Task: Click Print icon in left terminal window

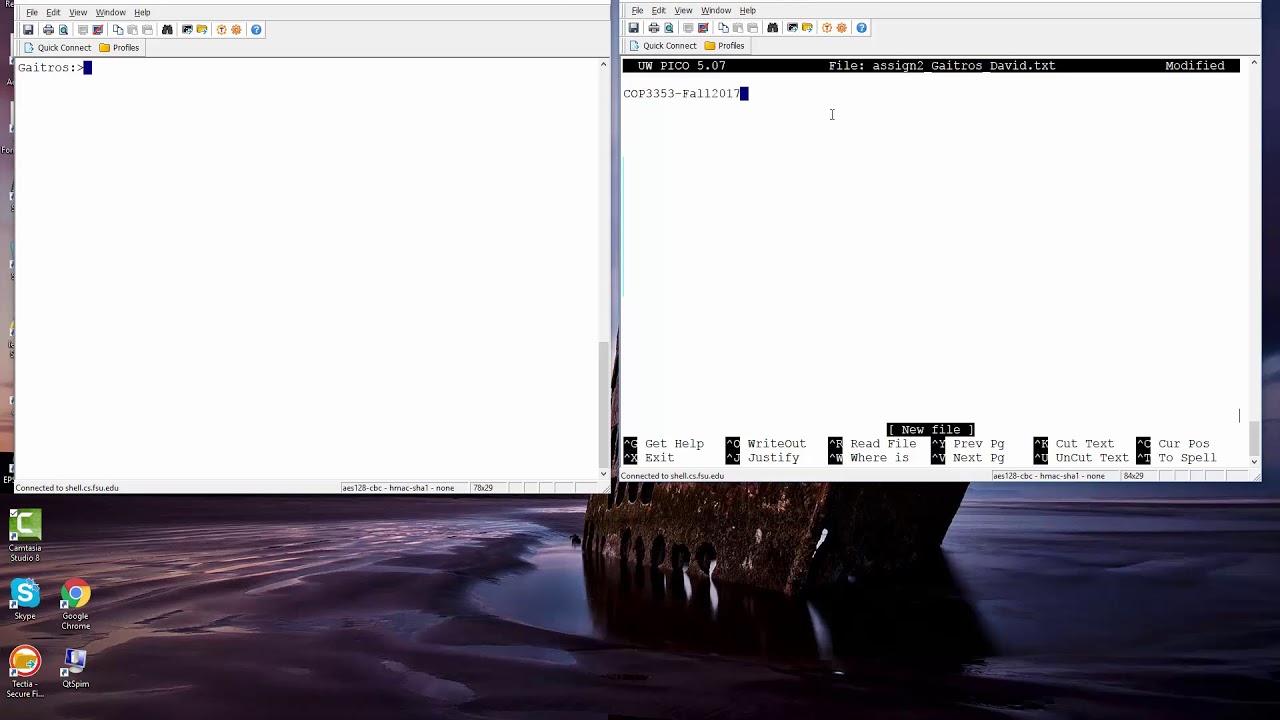Action: 48,30
